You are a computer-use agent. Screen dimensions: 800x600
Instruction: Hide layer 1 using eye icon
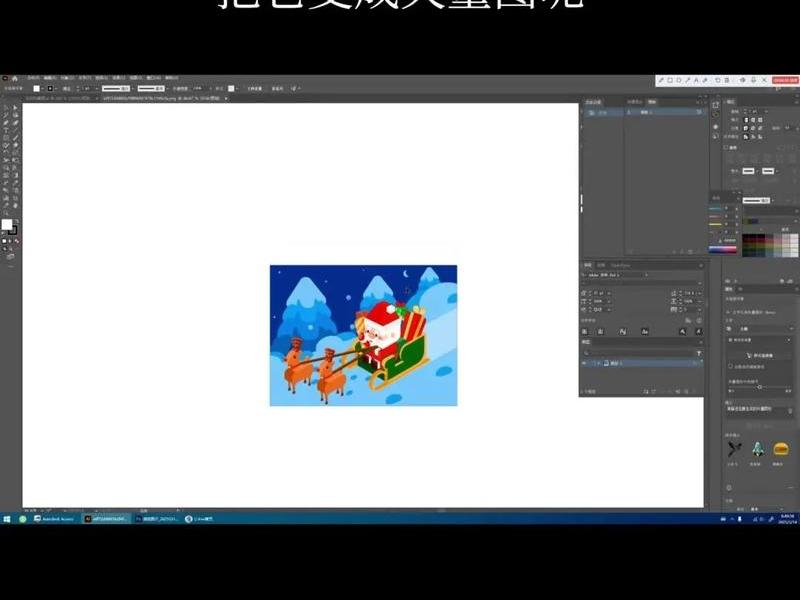click(x=584, y=363)
